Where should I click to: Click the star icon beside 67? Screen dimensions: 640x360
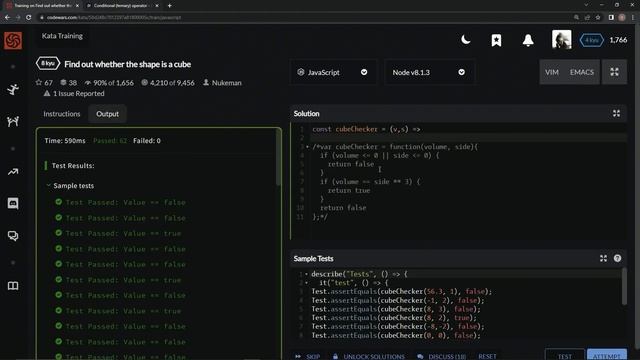pyautogui.click(x=39, y=82)
